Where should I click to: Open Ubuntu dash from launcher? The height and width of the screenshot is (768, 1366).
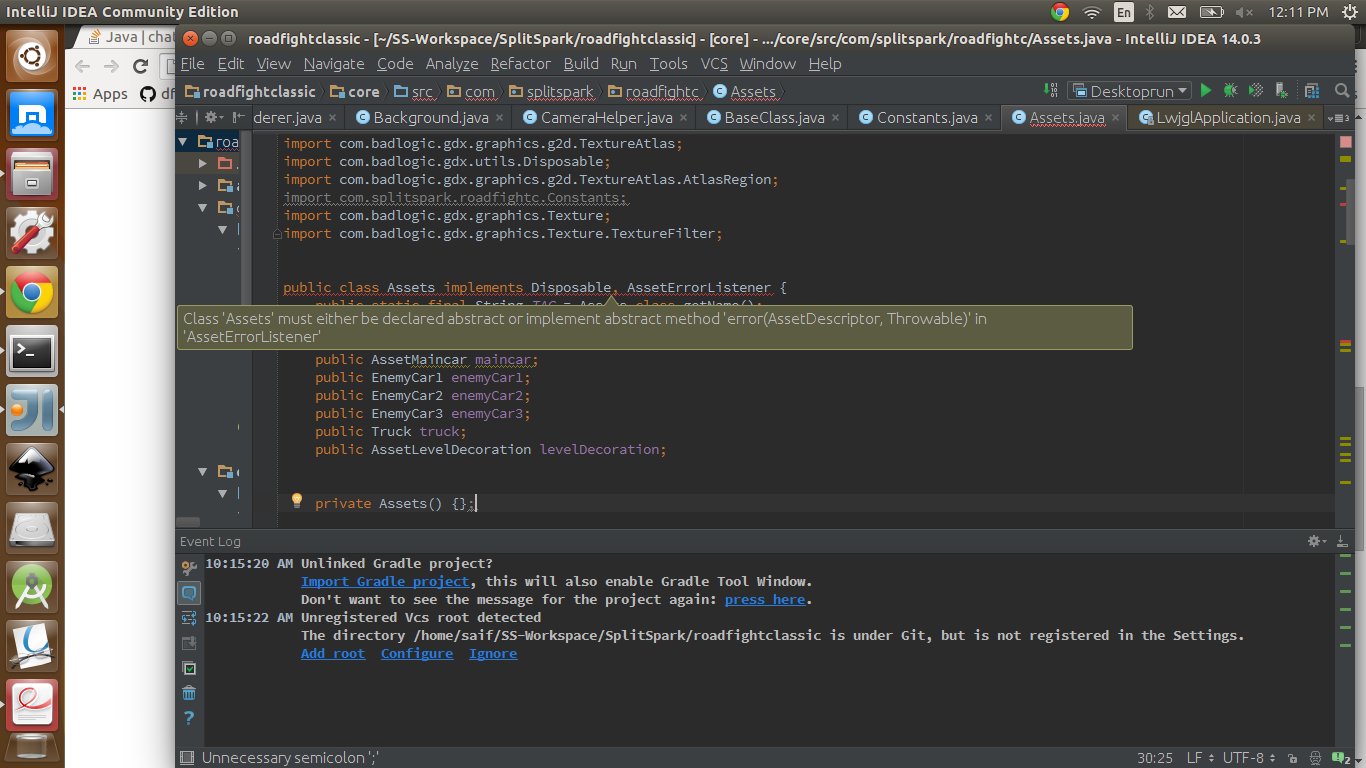[33, 56]
